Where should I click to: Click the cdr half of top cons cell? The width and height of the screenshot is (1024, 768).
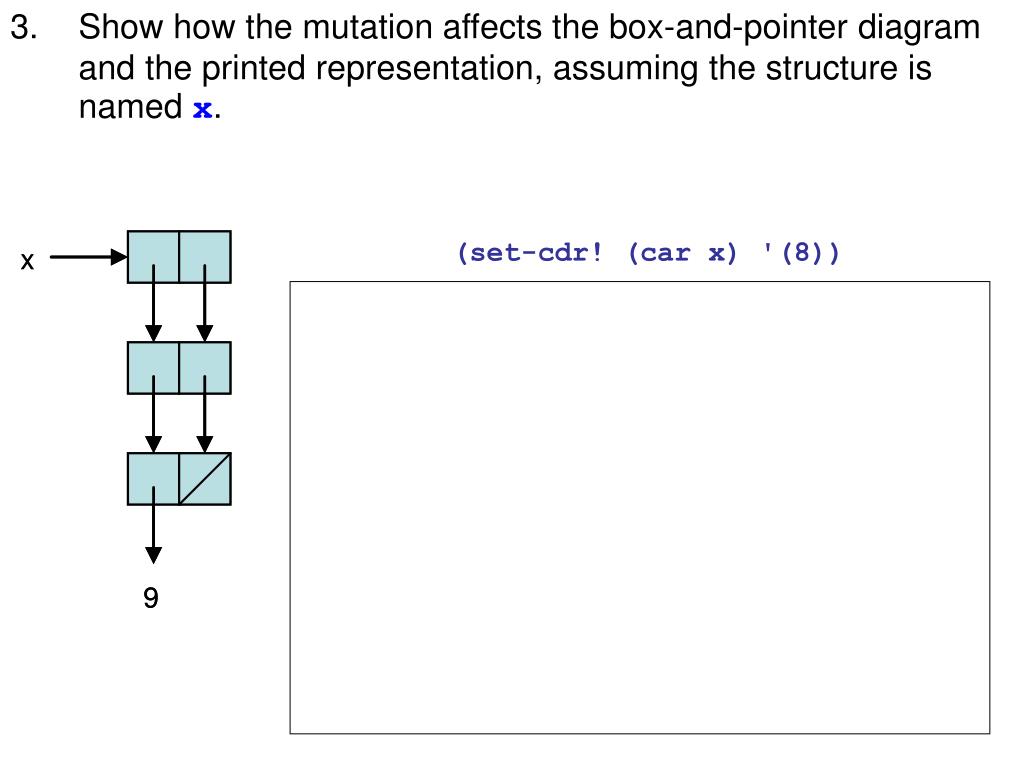(x=205, y=257)
